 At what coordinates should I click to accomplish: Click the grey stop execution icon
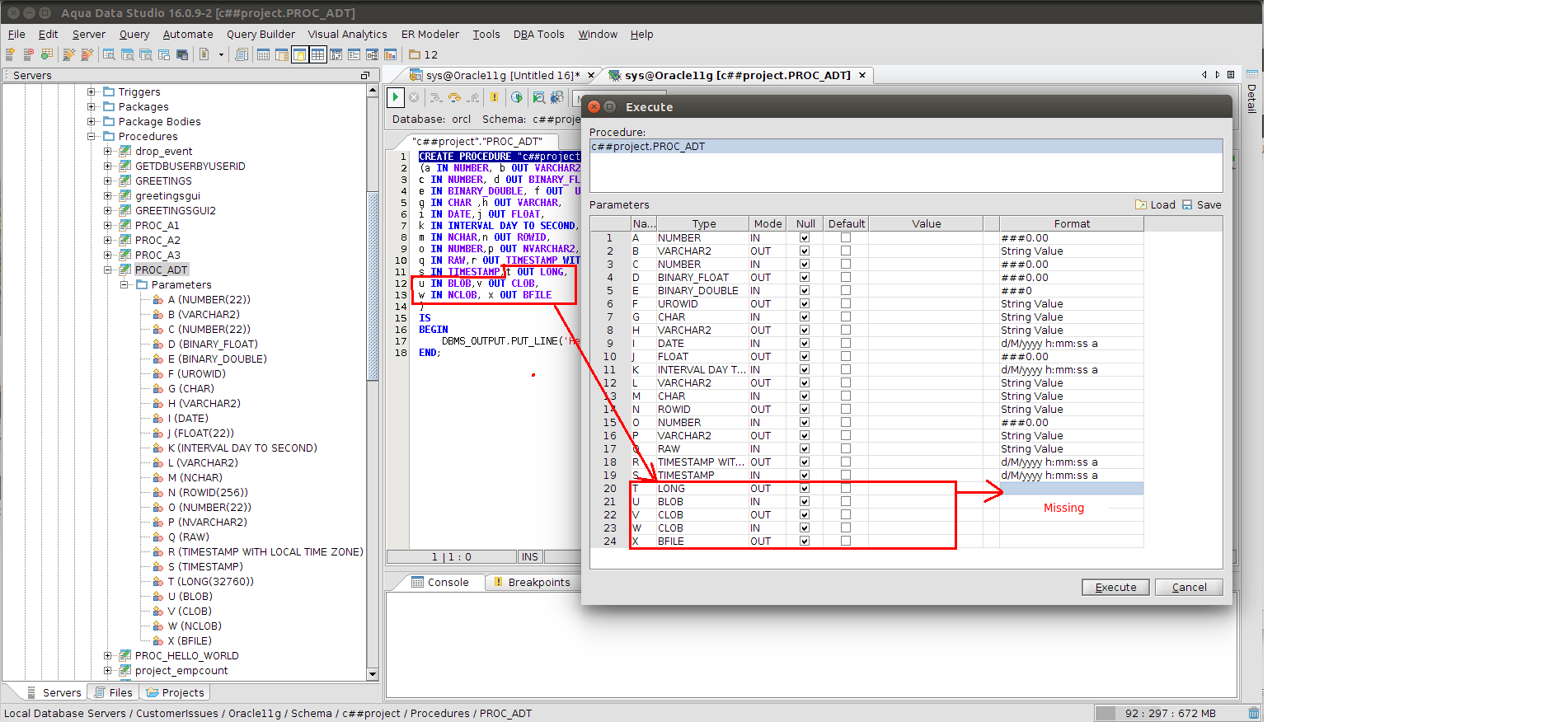(x=414, y=97)
